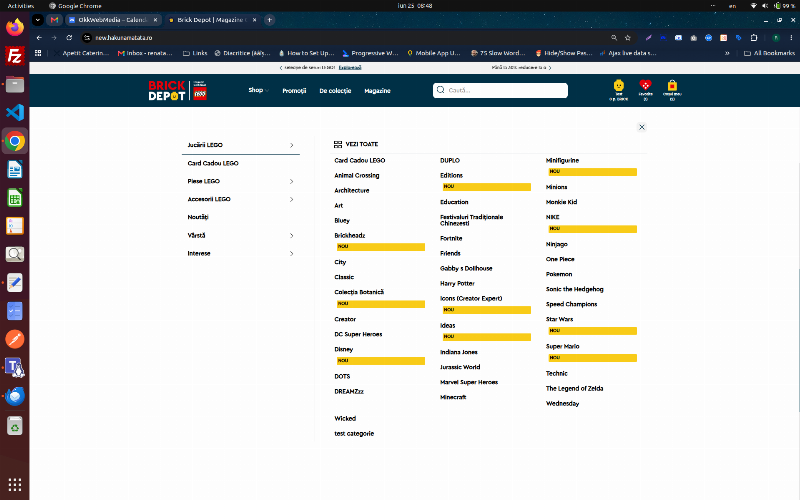The height and width of the screenshot is (500, 800).
Task: Reload the page in Chrome
Action: (x=69, y=38)
